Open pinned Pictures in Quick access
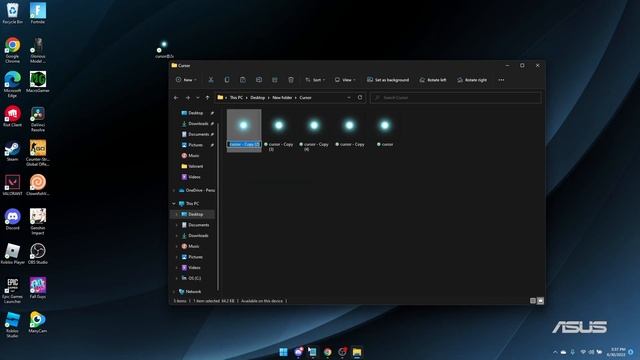 point(196,144)
